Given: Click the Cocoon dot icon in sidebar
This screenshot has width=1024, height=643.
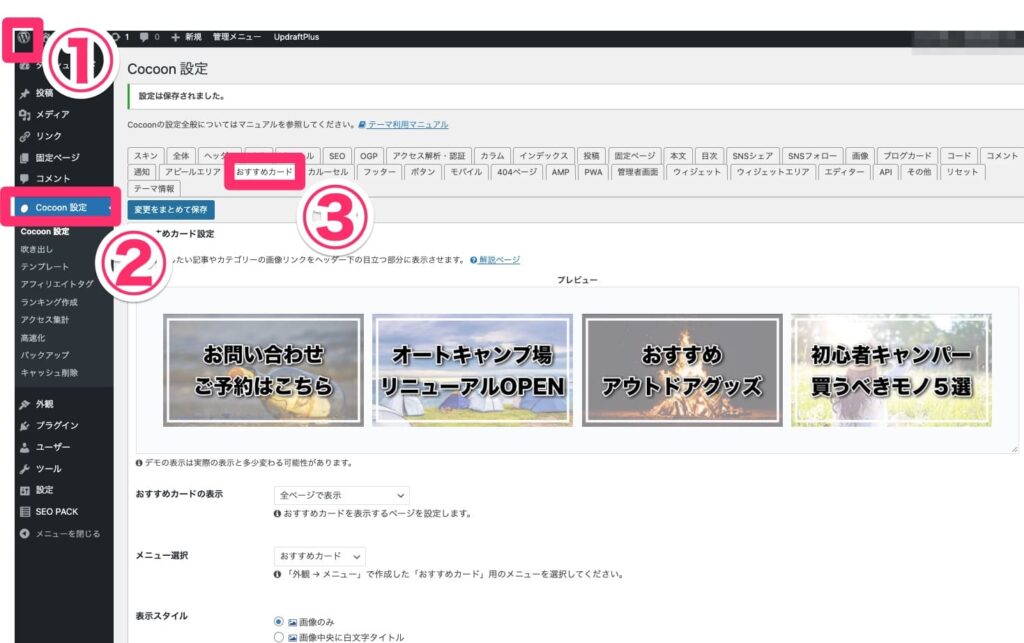Looking at the screenshot, I should [25, 208].
